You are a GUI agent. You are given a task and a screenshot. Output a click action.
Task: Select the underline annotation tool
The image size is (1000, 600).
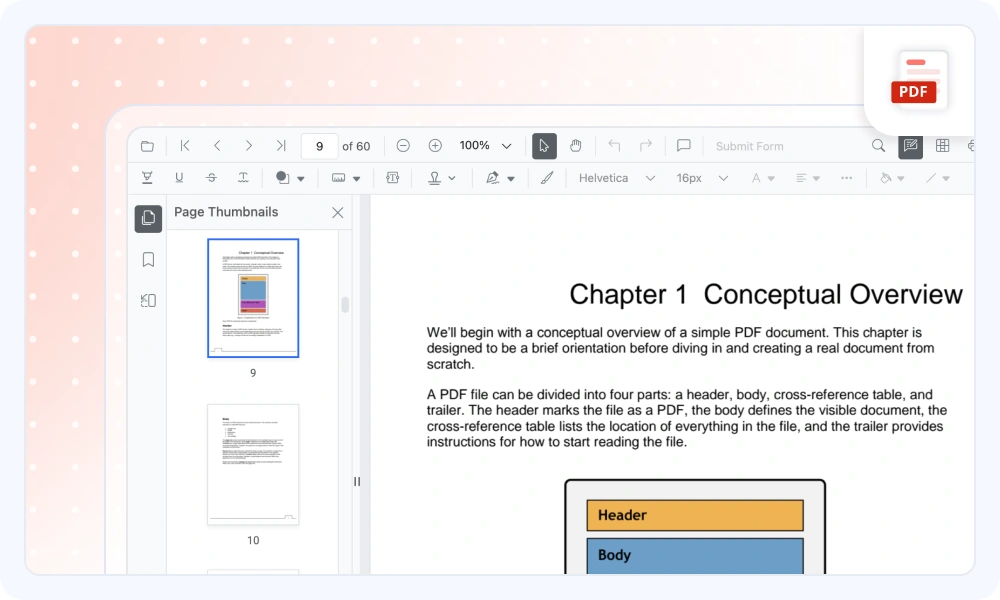179,178
